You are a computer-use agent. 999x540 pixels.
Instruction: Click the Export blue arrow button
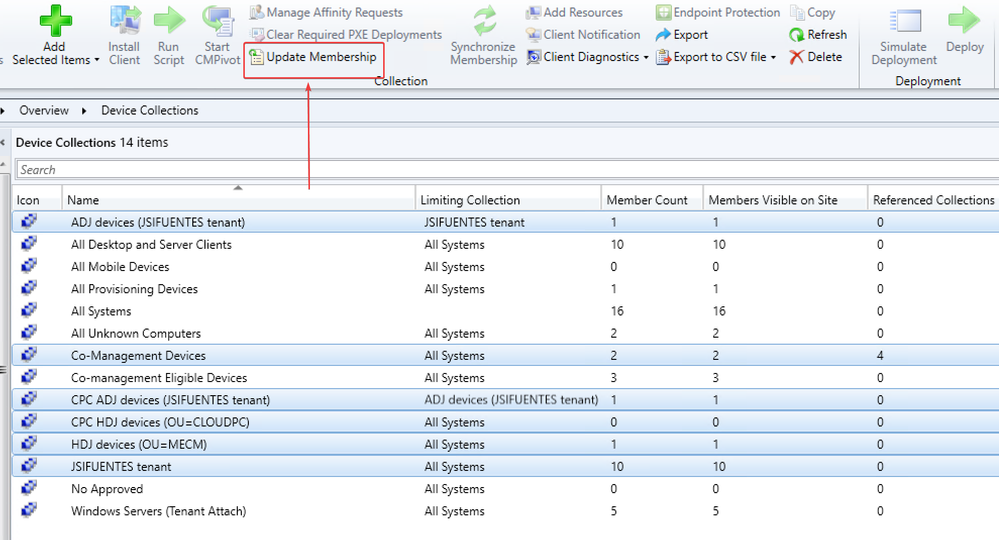682,34
